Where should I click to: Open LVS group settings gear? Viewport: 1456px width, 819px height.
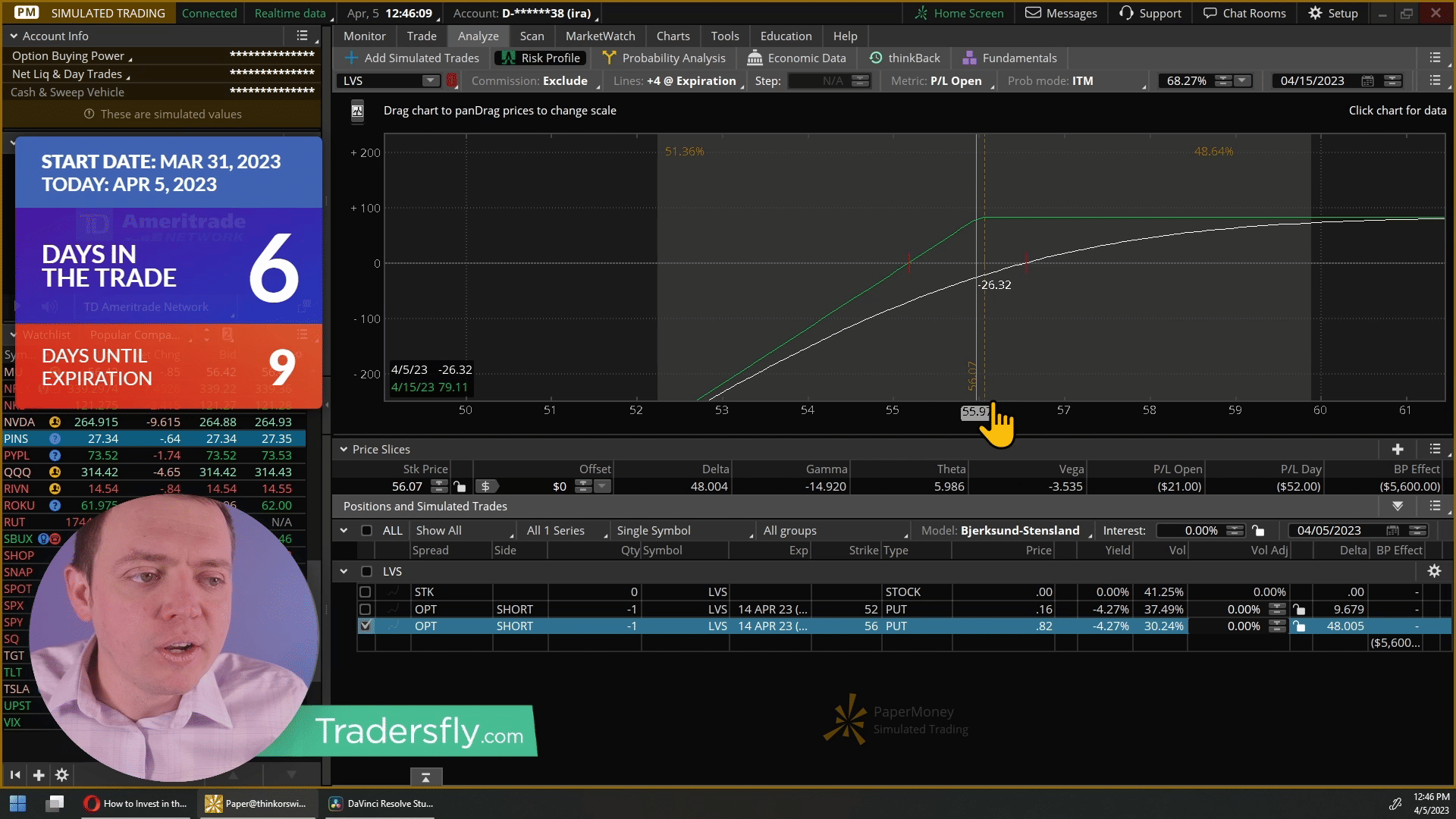pos(1434,571)
